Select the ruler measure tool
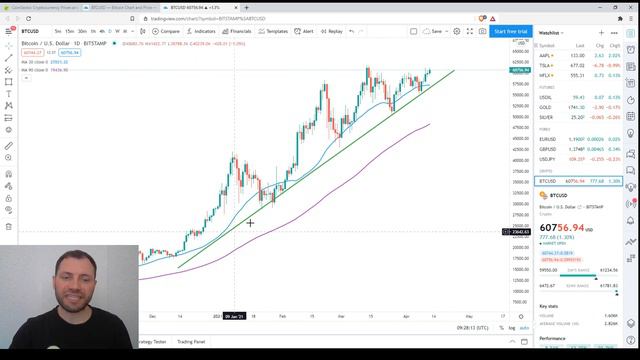The width and height of the screenshot is (640, 360). (x=9, y=146)
